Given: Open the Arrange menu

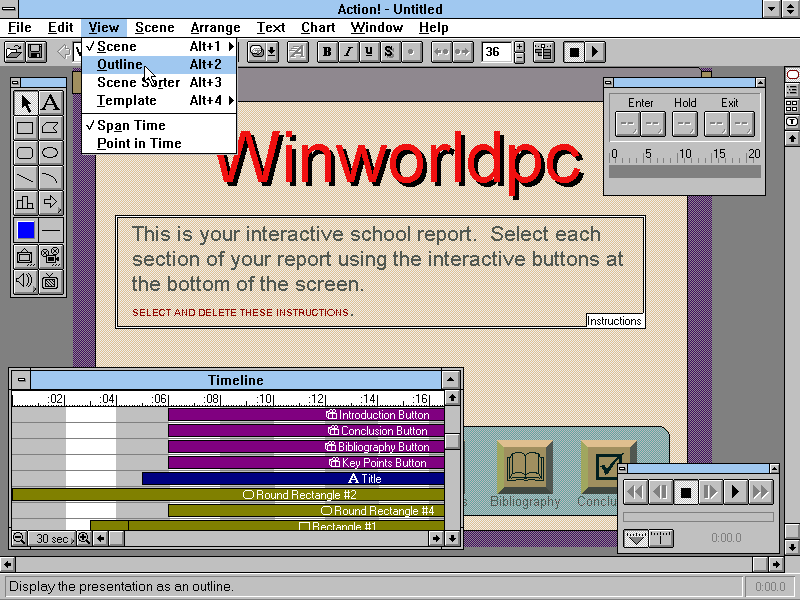Looking at the screenshot, I should [215, 28].
